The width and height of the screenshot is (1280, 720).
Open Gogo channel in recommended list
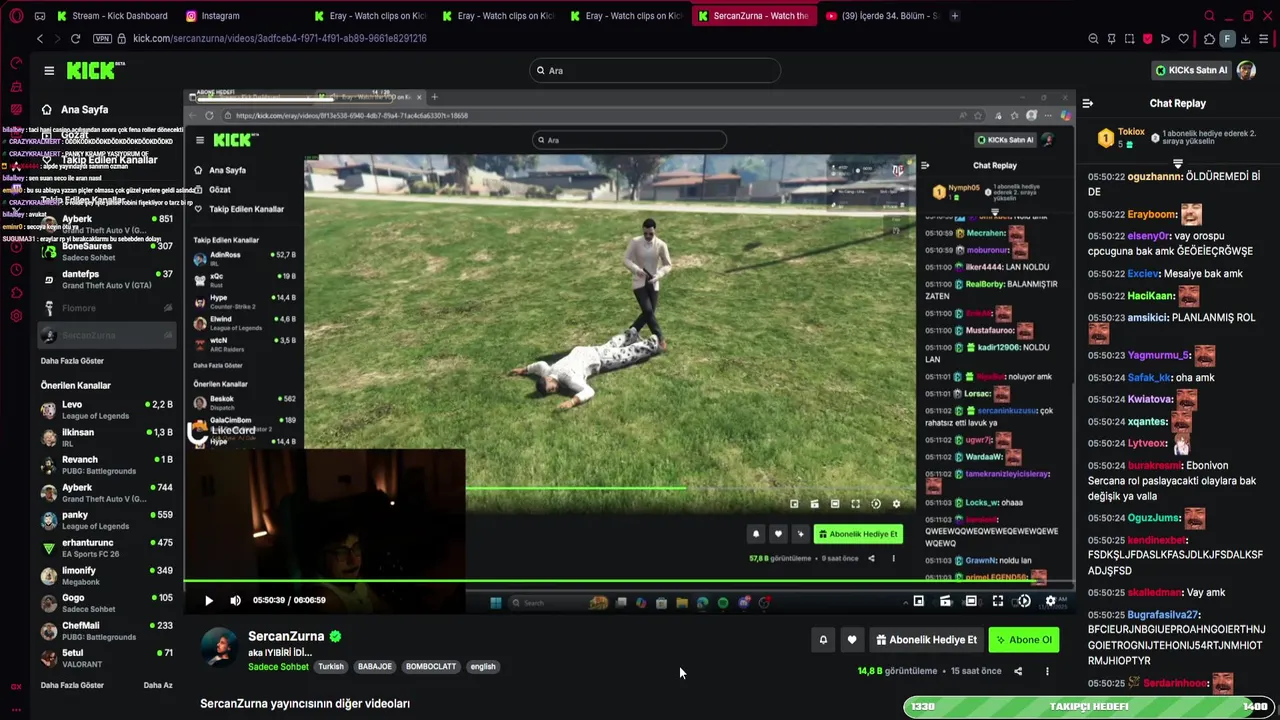click(107, 603)
